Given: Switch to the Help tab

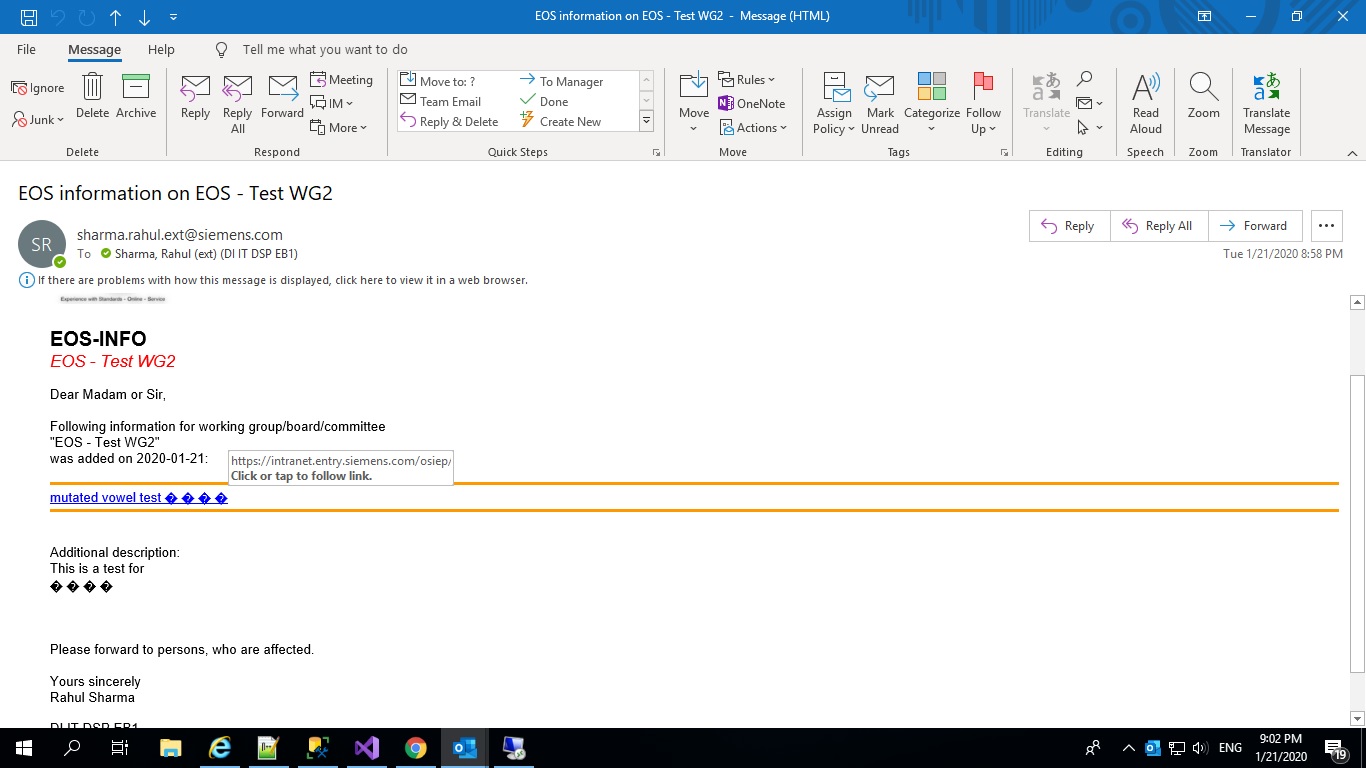Looking at the screenshot, I should pos(161,49).
